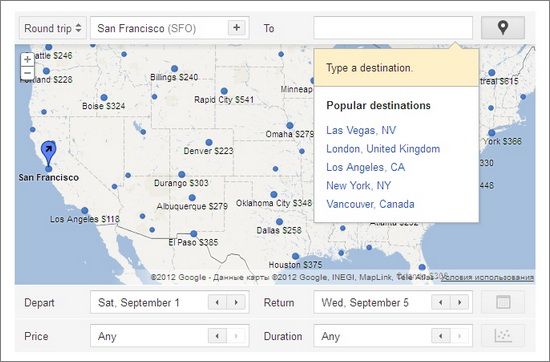This screenshot has height=362, width=550.
Task: Decrease the Price limit with left arrow
Action: (x=217, y=336)
